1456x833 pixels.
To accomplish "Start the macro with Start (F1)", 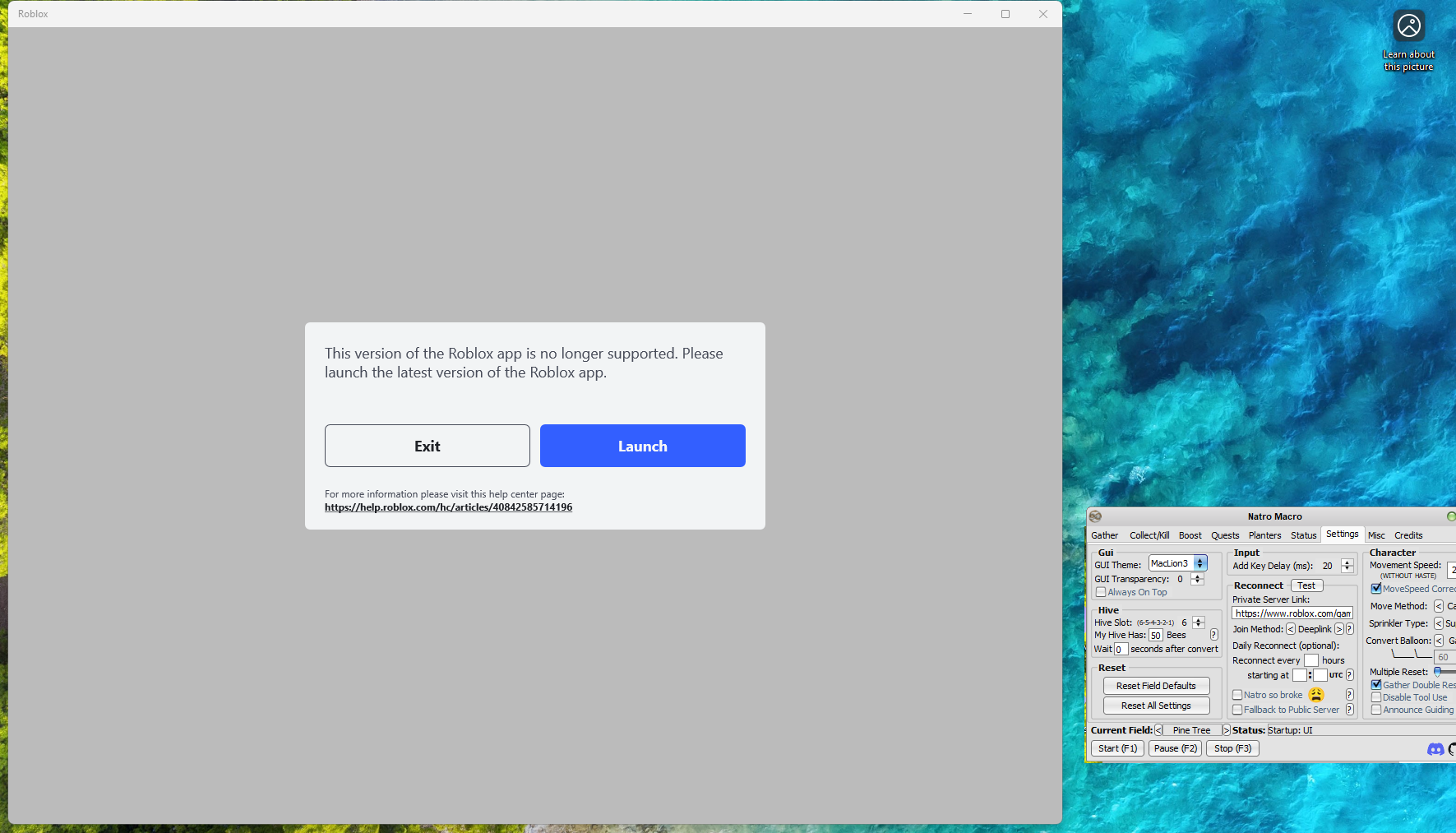I will click(1117, 748).
